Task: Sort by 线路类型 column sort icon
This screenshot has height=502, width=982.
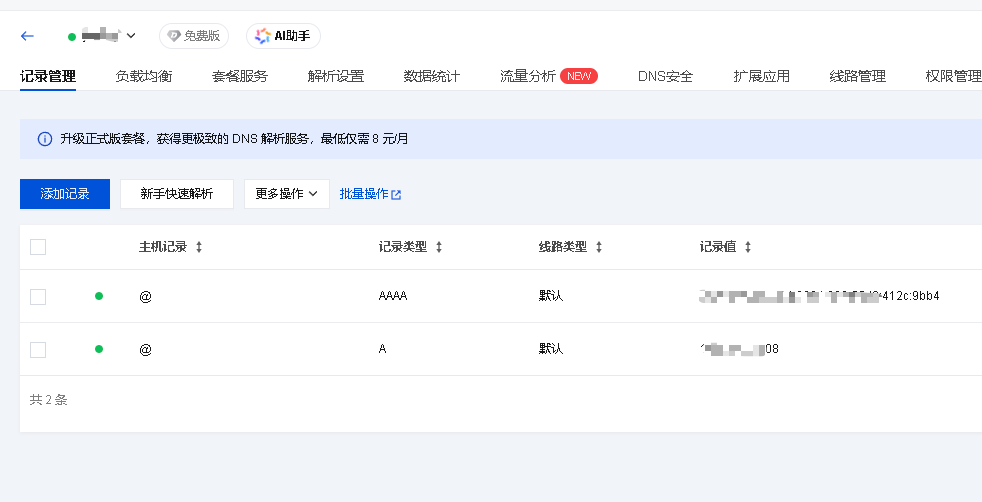Action: point(598,247)
